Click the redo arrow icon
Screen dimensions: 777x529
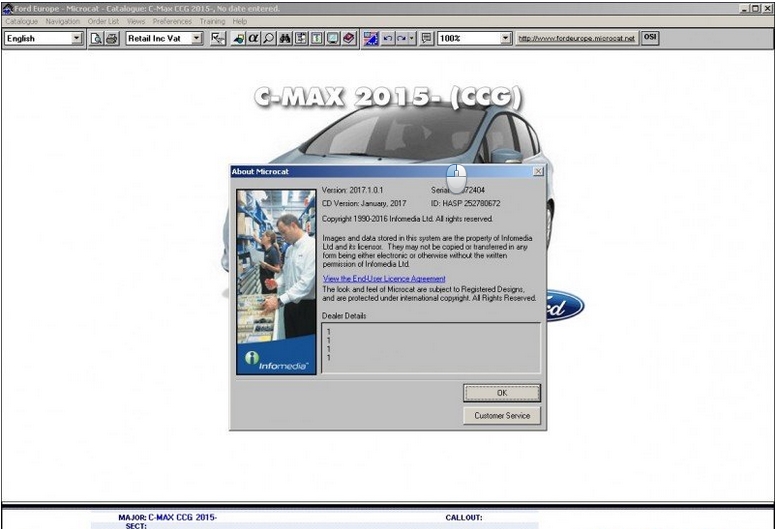point(401,38)
